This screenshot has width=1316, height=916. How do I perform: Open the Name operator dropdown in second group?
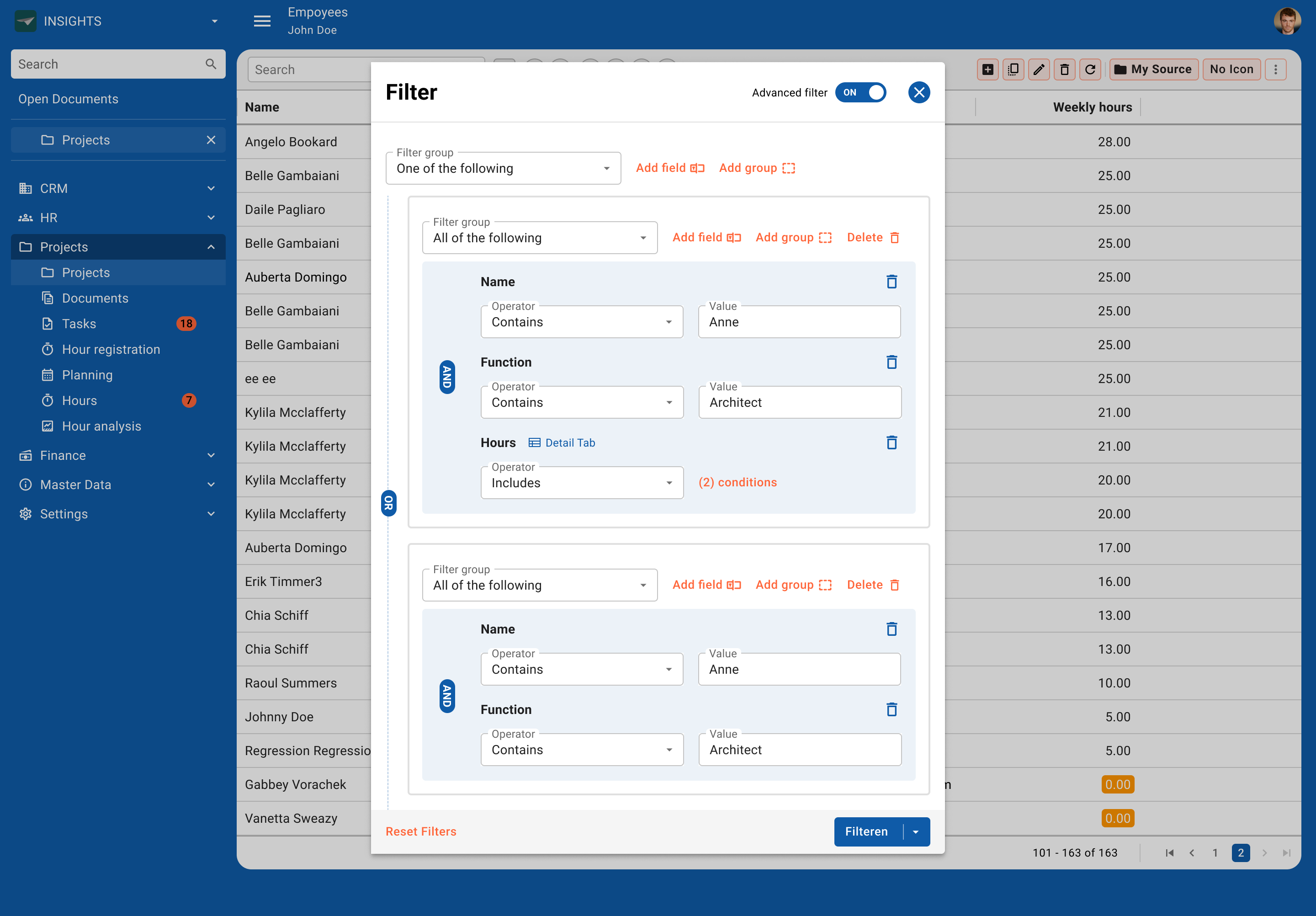click(x=582, y=669)
